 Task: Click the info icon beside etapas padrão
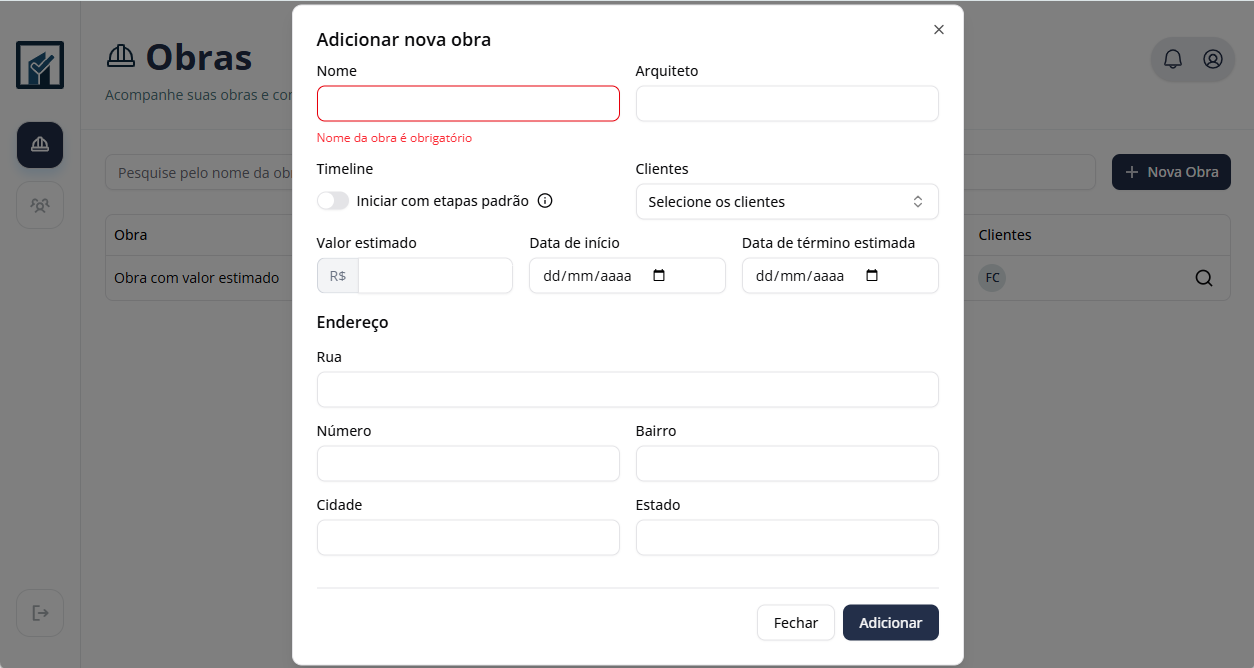tap(545, 201)
